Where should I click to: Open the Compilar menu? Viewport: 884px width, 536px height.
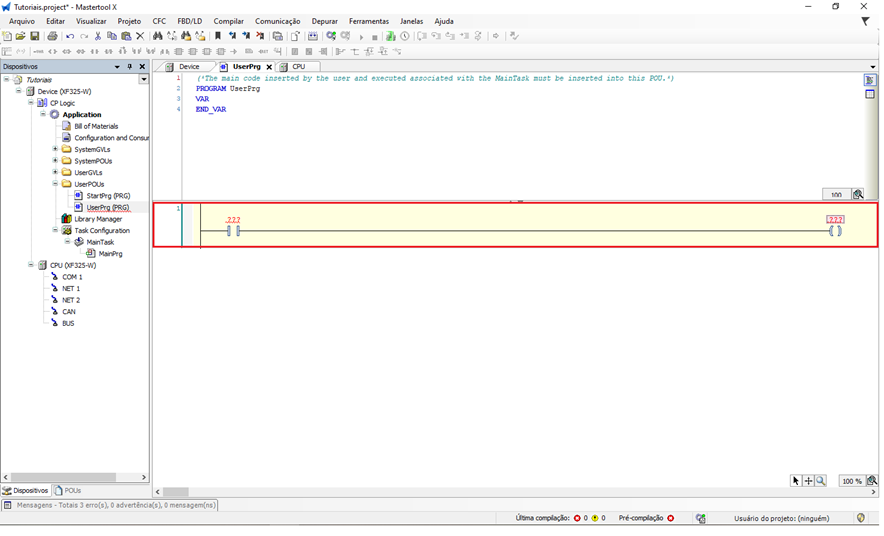coord(228,21)
